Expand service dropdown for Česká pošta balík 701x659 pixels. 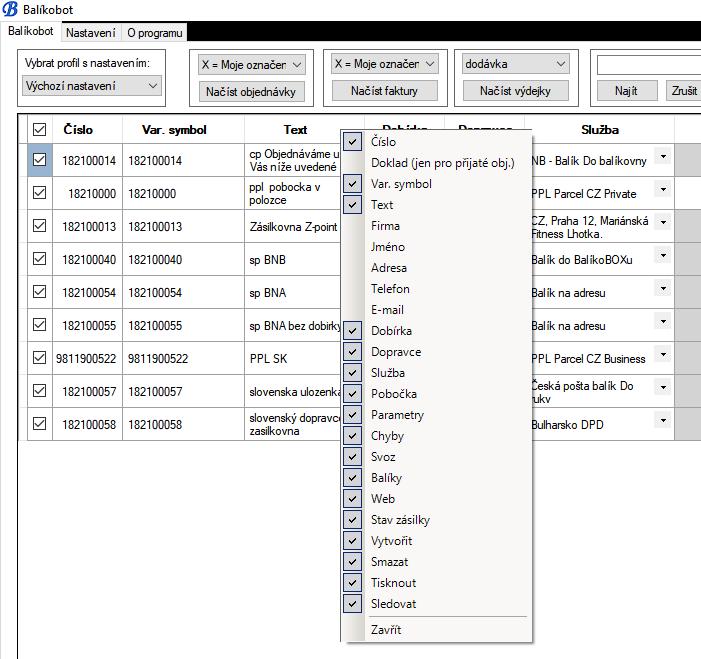[x=663, y=388]
